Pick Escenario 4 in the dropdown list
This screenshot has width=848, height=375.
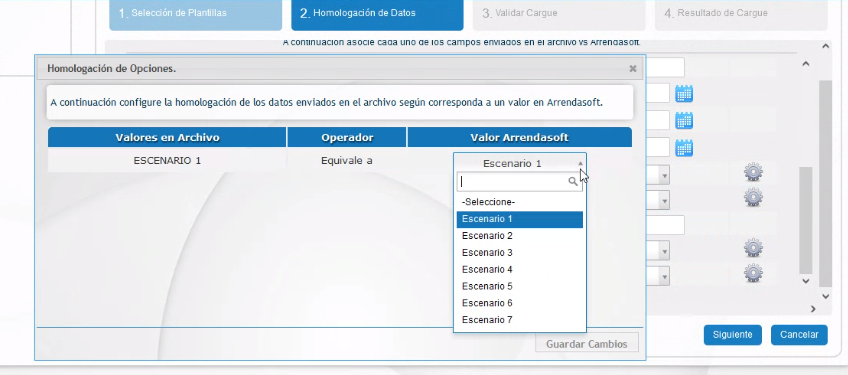tap(520, 269)
